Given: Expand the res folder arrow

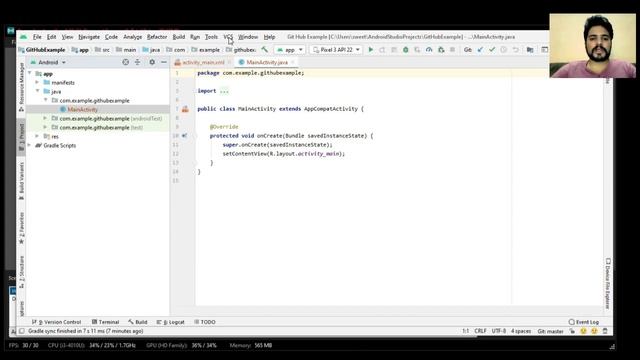Looking at the screenshot, I should [38, 136].
